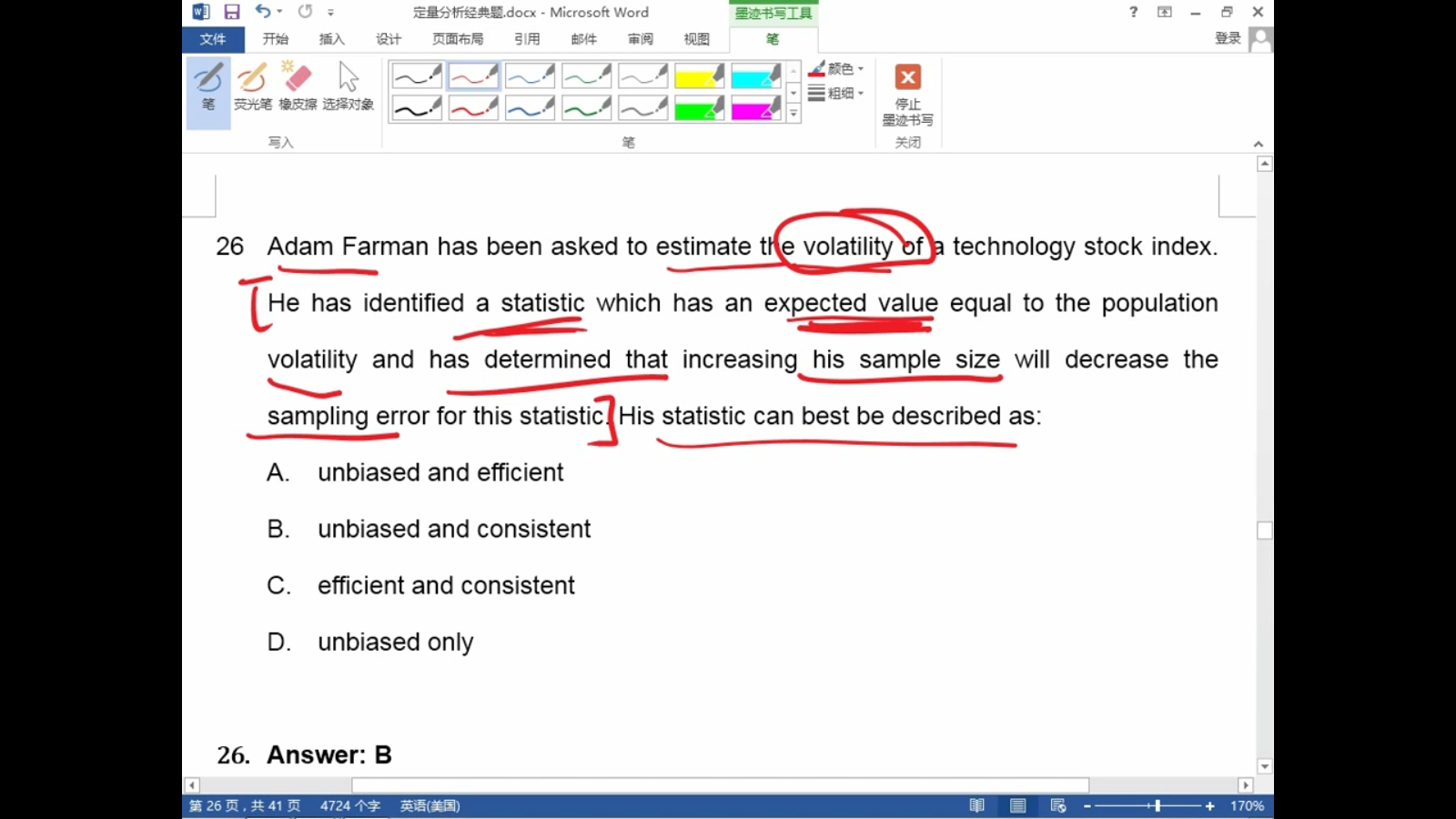
Task: Select the Pen (笔) ink tool
Action: pos(208,88)
